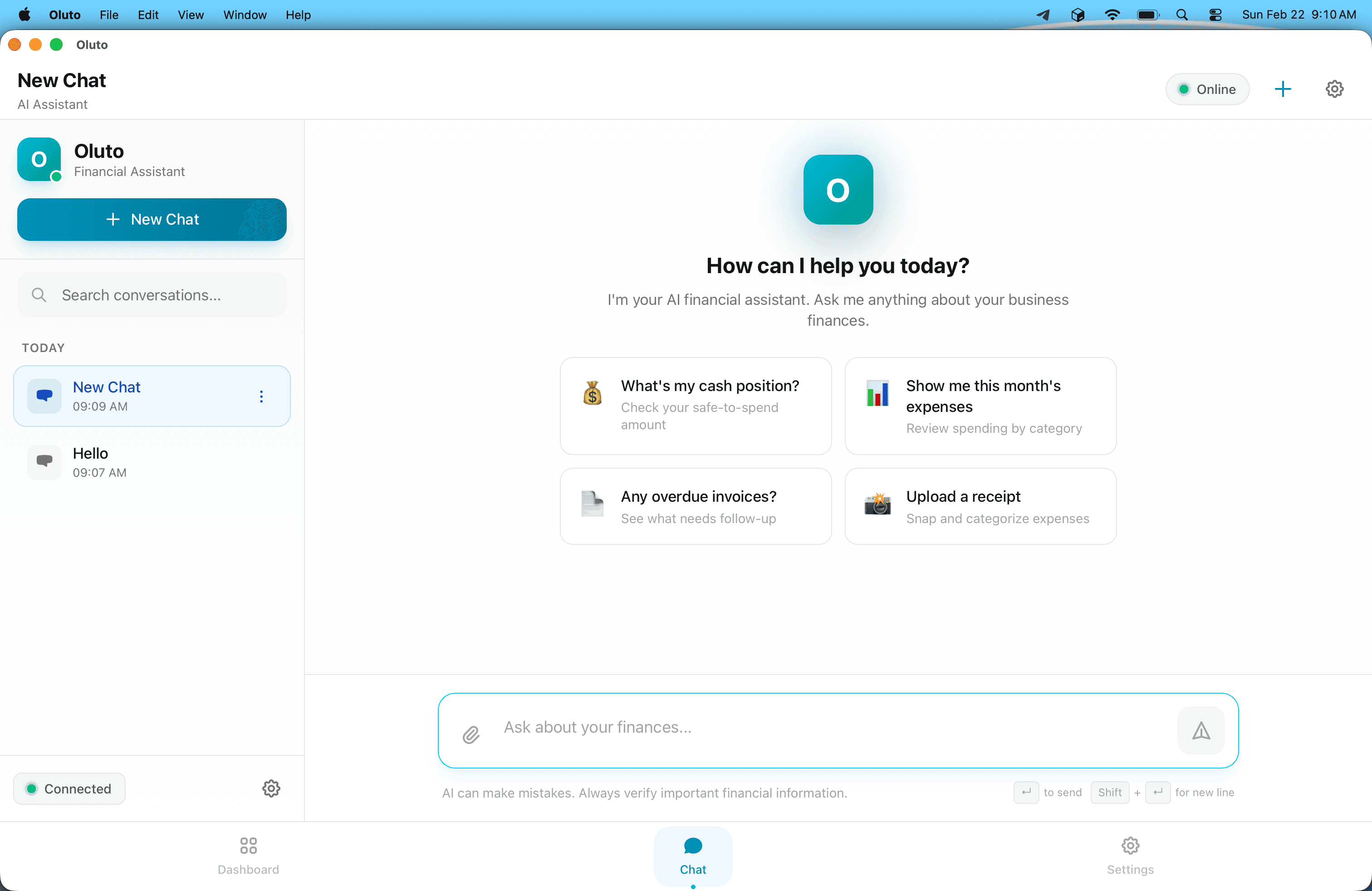Click the magnifier icon in search conversations
Image resolution: width=1372 pixels, height=891 pixels.
[x=39, y=294]
